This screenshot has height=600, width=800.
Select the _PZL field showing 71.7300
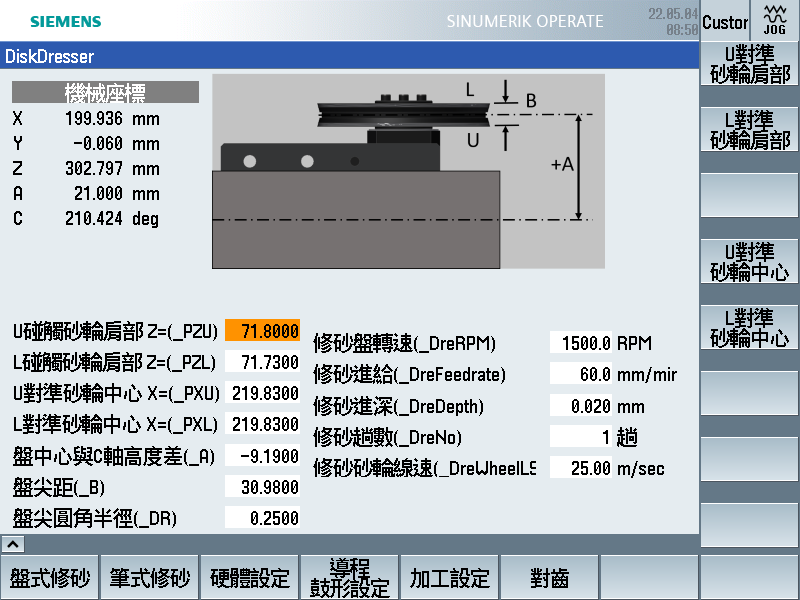pyautogui.click(x=262, y=362)
